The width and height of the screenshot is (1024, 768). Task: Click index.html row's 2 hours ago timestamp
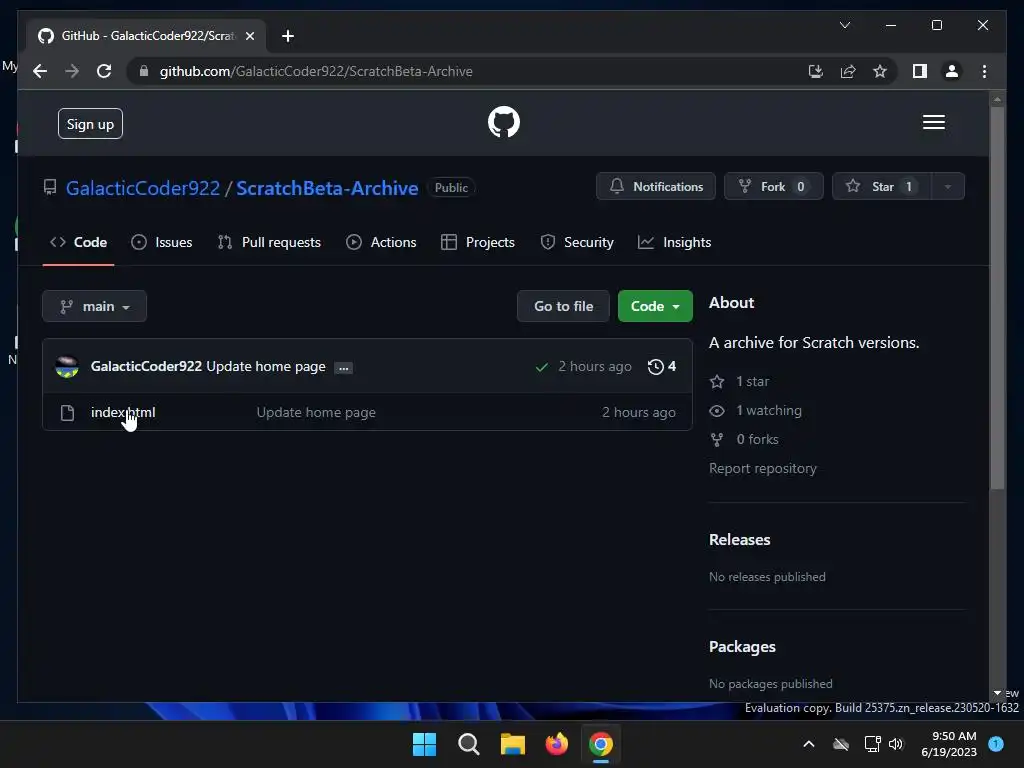point(639,412)
